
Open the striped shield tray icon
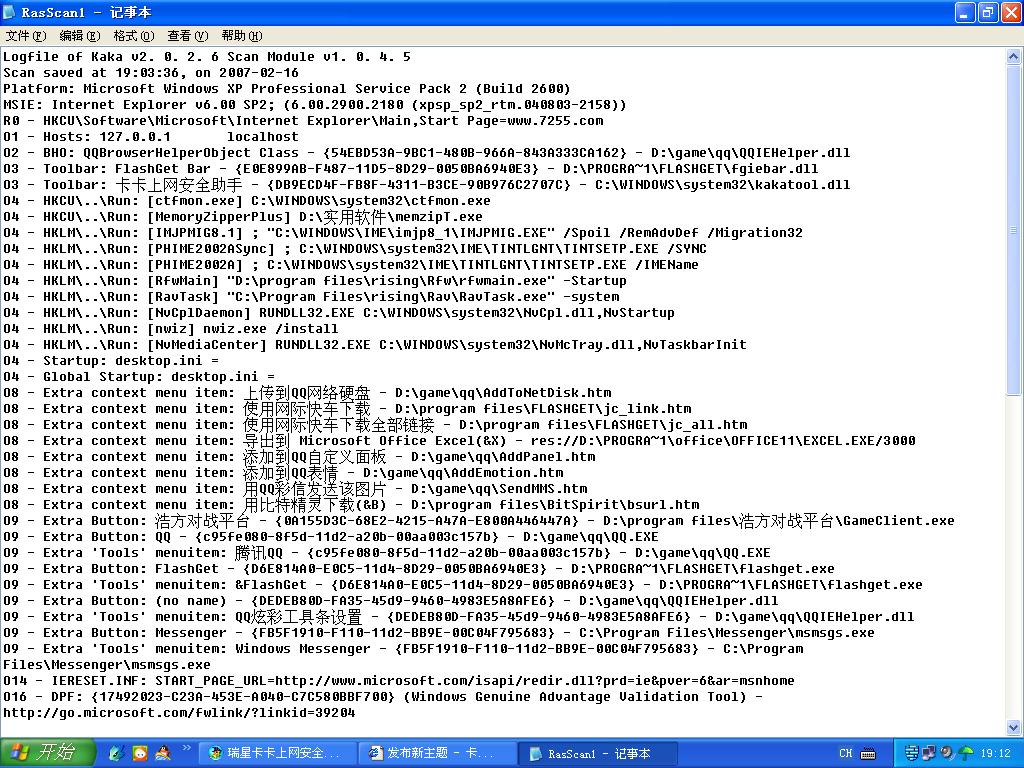pyautogui.click(x=912, y=753)
